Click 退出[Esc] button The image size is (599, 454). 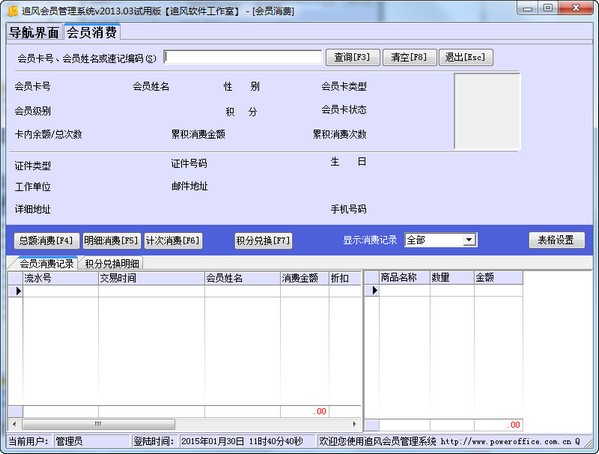[x=466, y=57]
